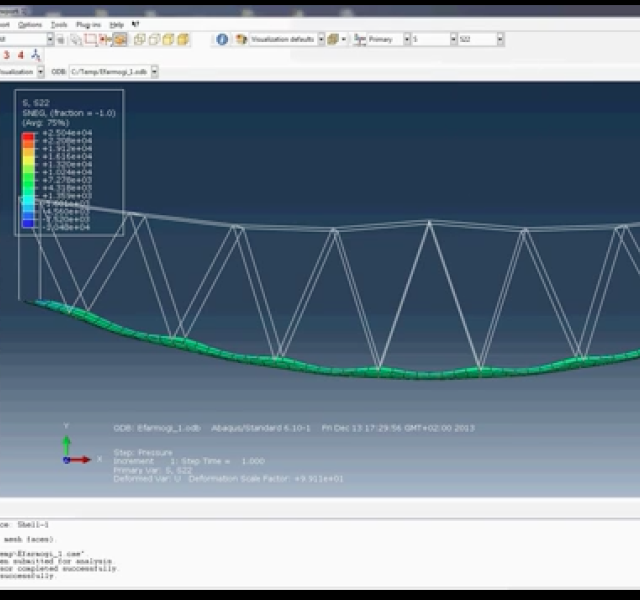
Task: Open the Primary variable type dropdown
Action: 389,39
